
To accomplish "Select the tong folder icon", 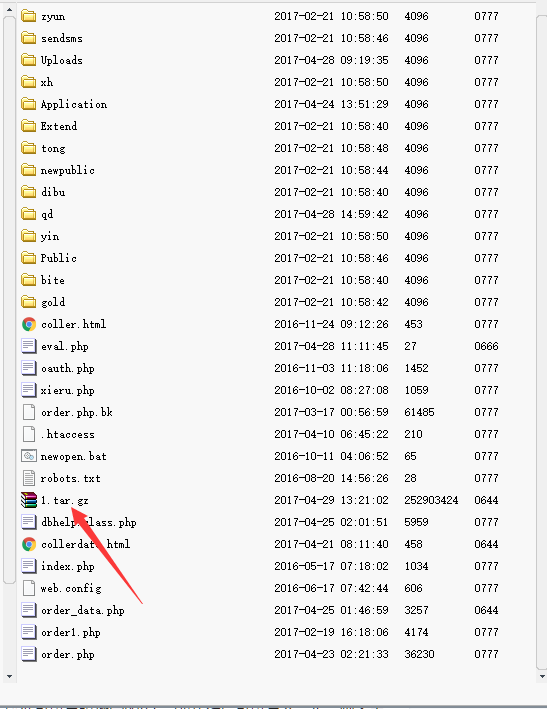I will pyautogui.click(x=28, y=148).
